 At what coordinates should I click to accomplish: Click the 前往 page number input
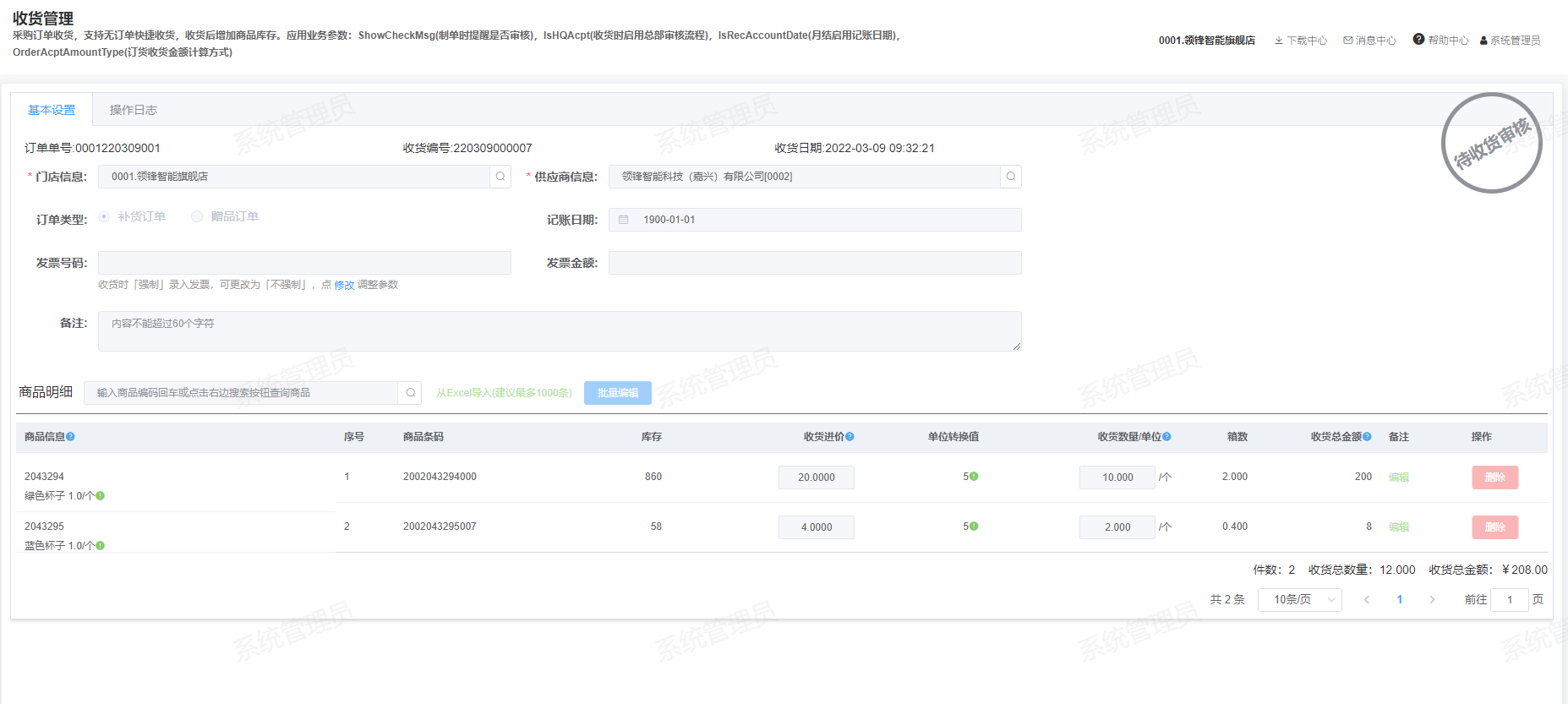coord(1510,600)
